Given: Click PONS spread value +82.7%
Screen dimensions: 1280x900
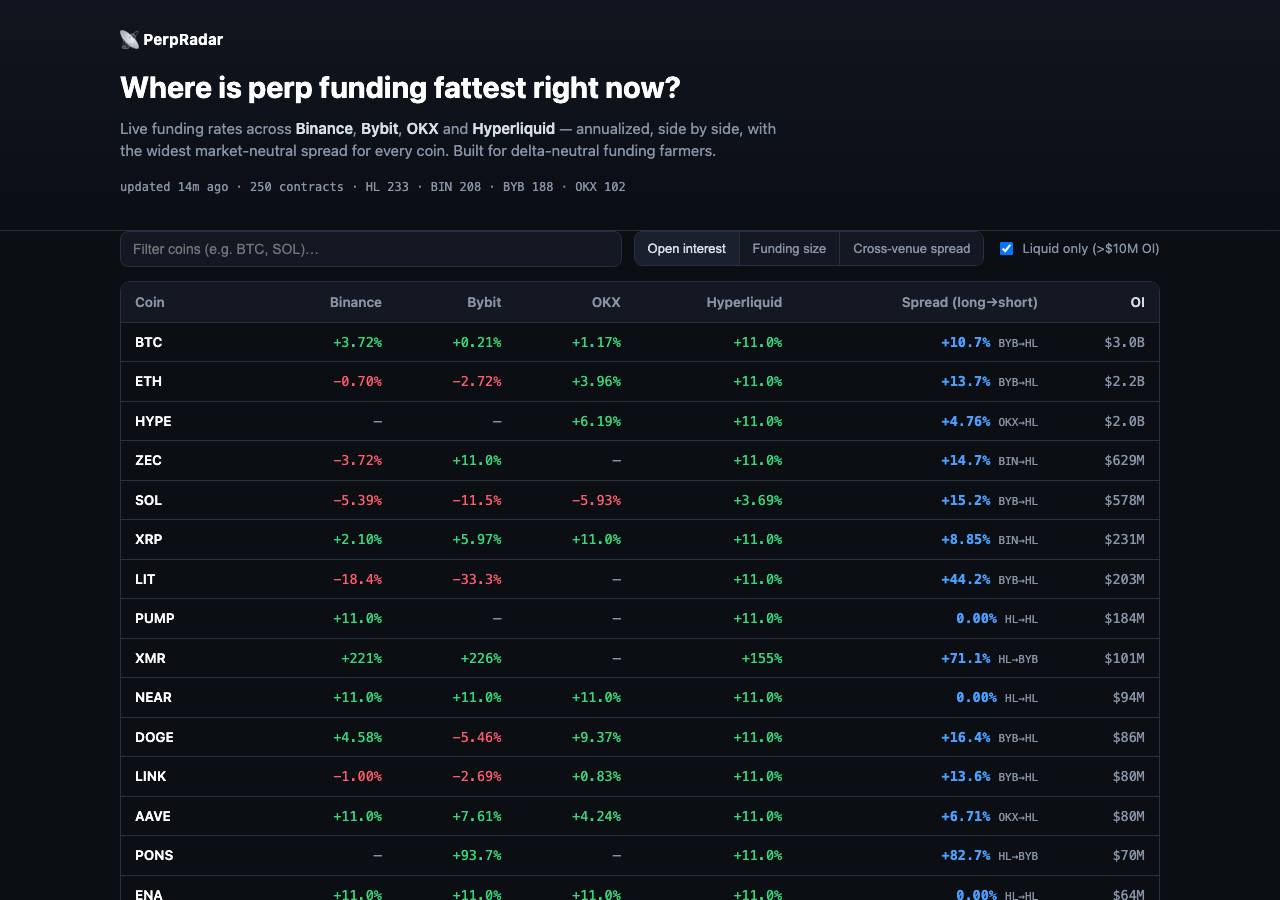Looking at the screenshot, I should point(966,855).
